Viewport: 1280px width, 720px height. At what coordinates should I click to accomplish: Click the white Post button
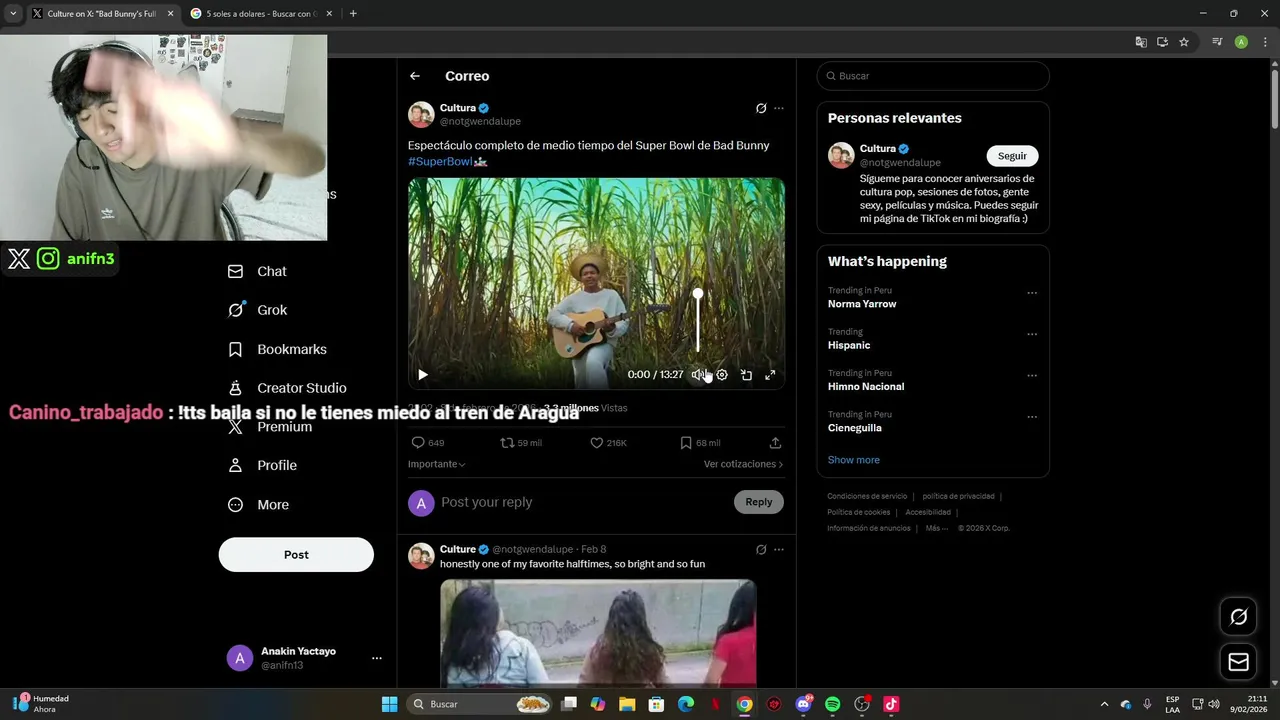click(296, 555)
